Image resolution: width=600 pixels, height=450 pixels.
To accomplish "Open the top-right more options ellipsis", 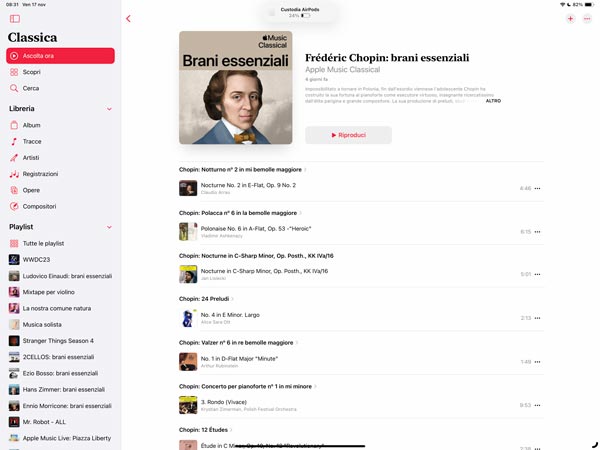I will click(587, 18).
